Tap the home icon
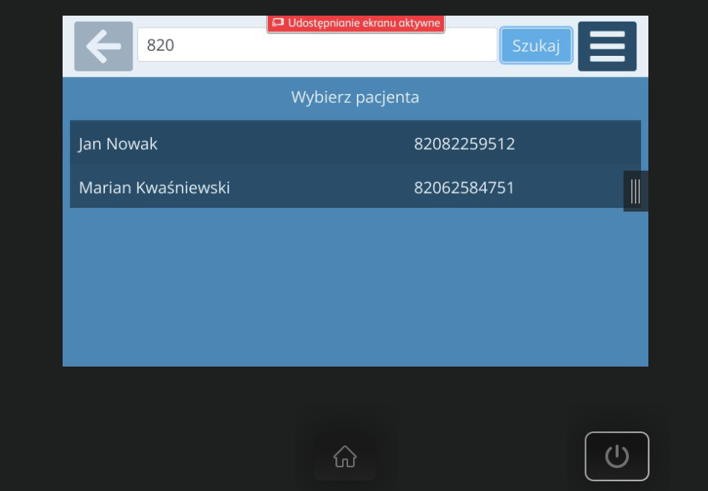708x491 pixels. click(x=345, y=456)
